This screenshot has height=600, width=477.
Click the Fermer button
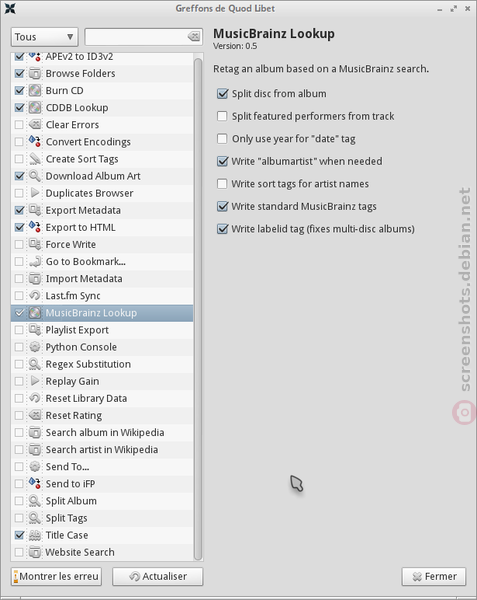[x=434, y=576]
